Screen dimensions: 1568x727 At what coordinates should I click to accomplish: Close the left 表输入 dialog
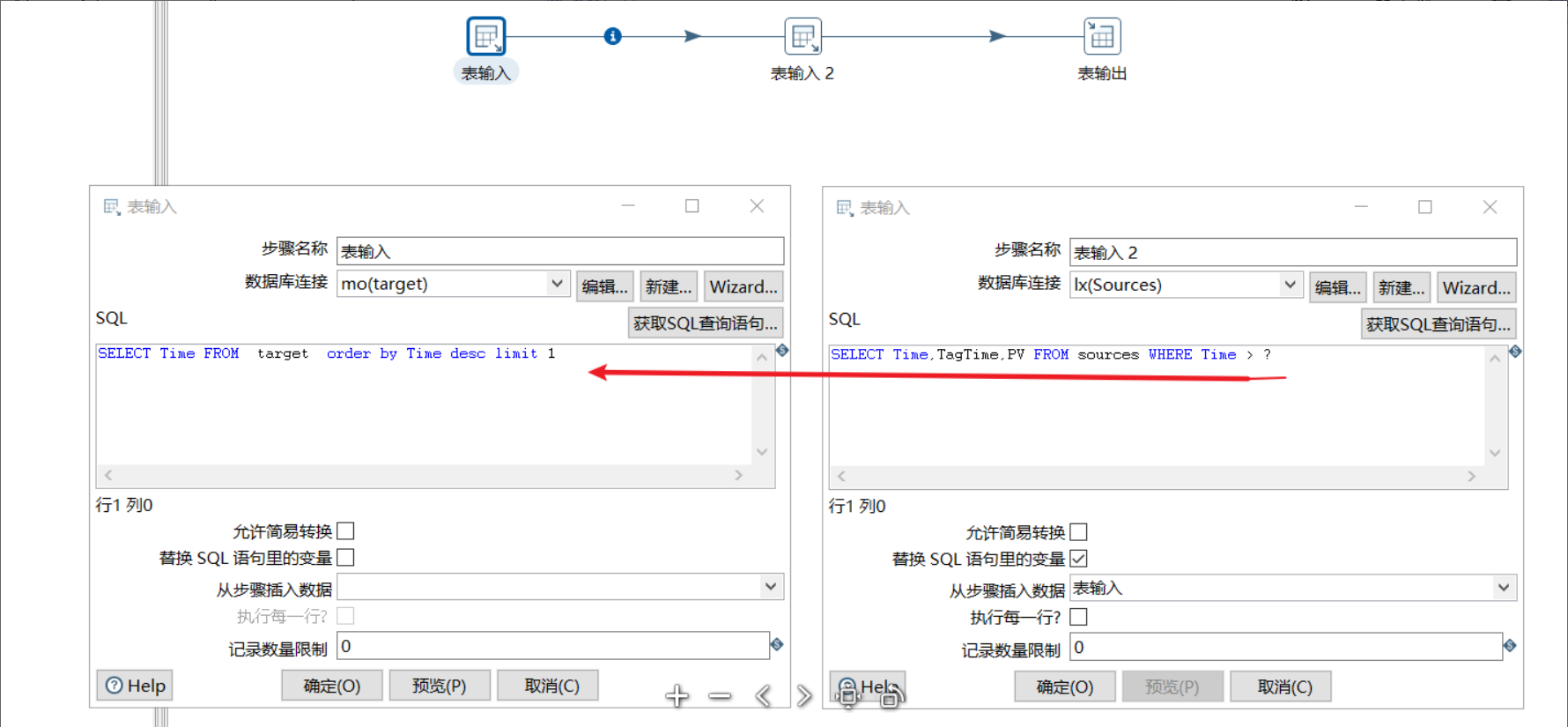[757, 205]
